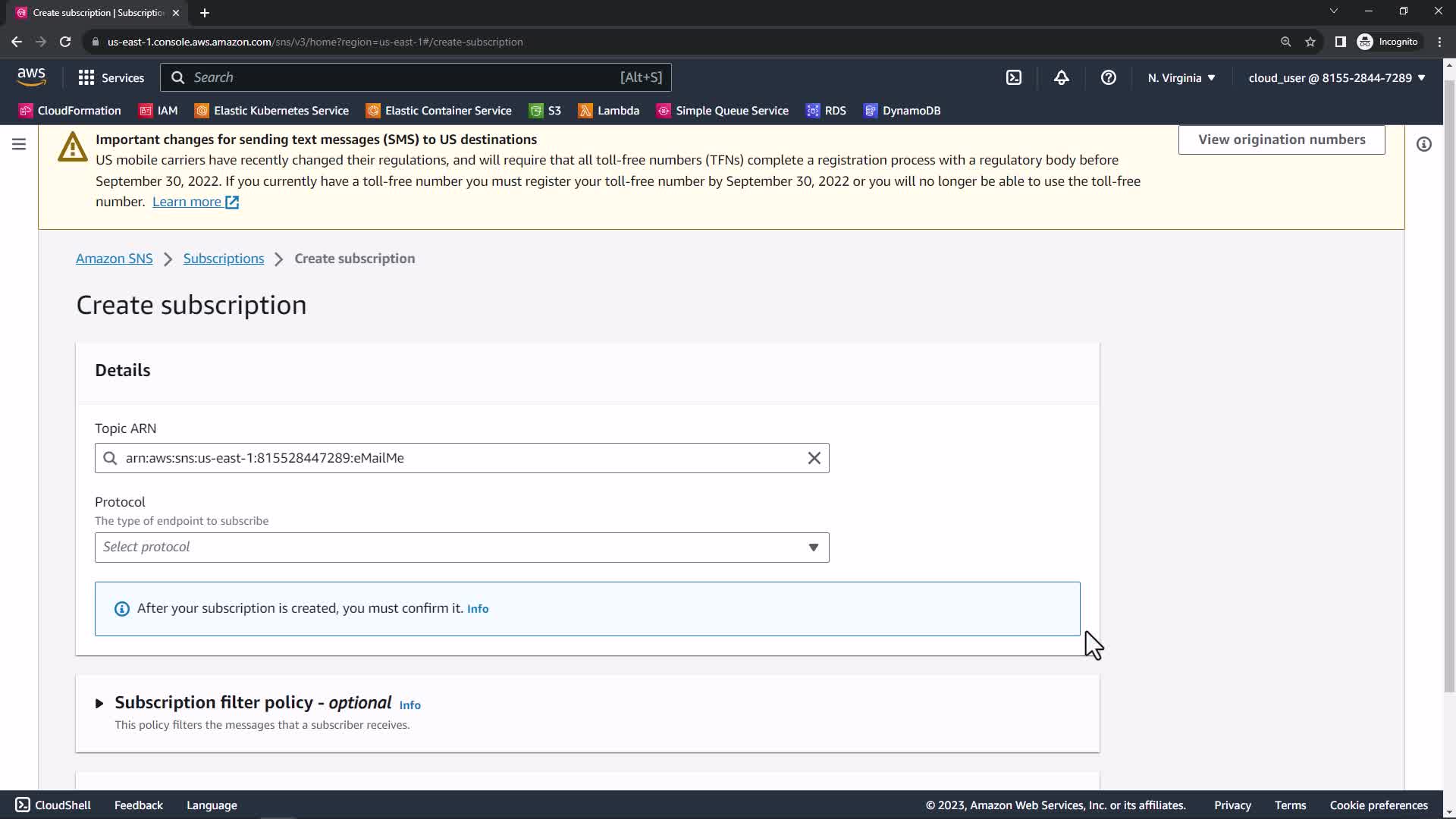Click the AWS logo home icon
This screenshot has height=819, width=1456.
[x=31, y=77]
